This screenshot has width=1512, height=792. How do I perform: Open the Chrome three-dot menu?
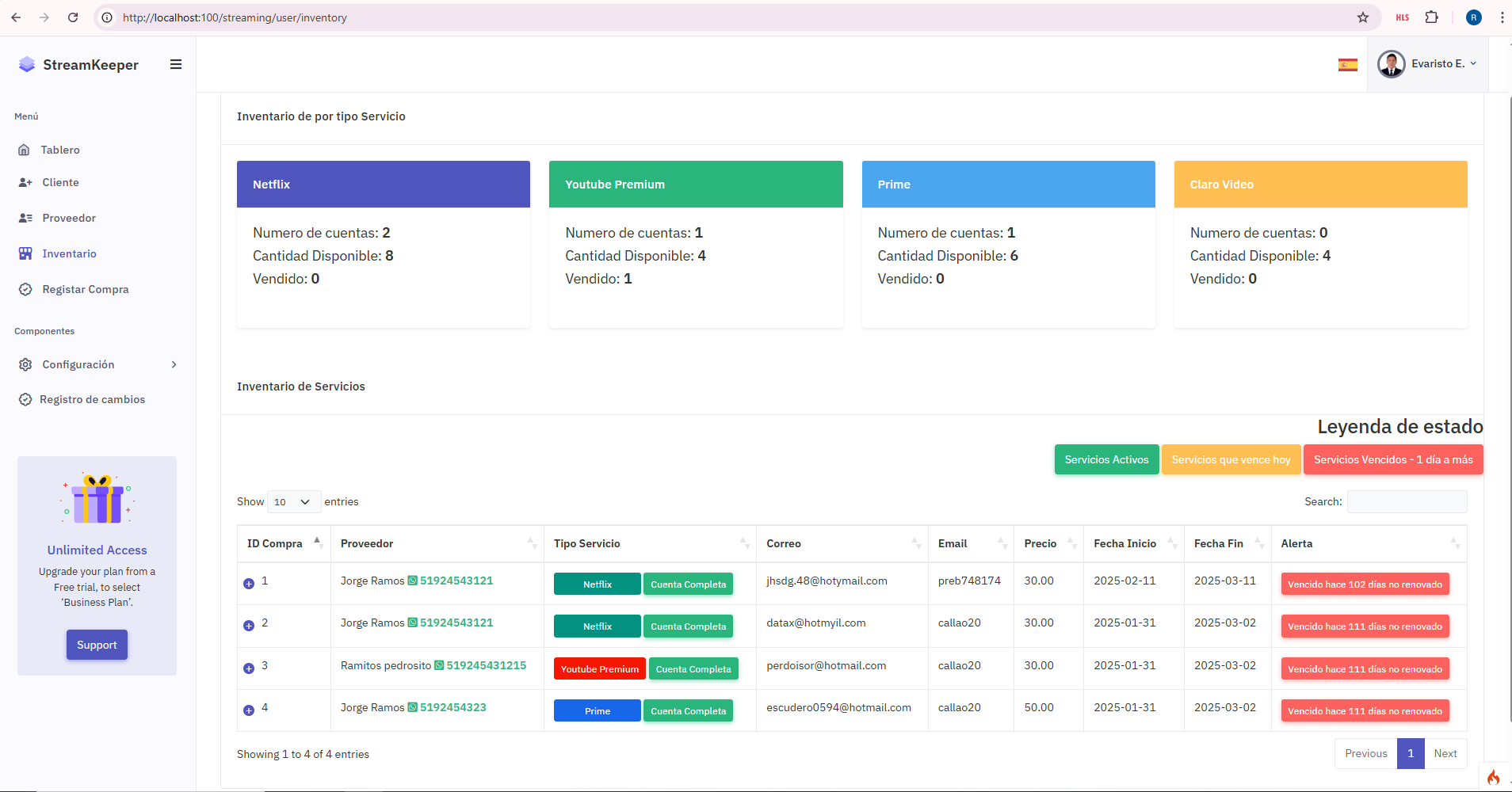click(1502, 17)
